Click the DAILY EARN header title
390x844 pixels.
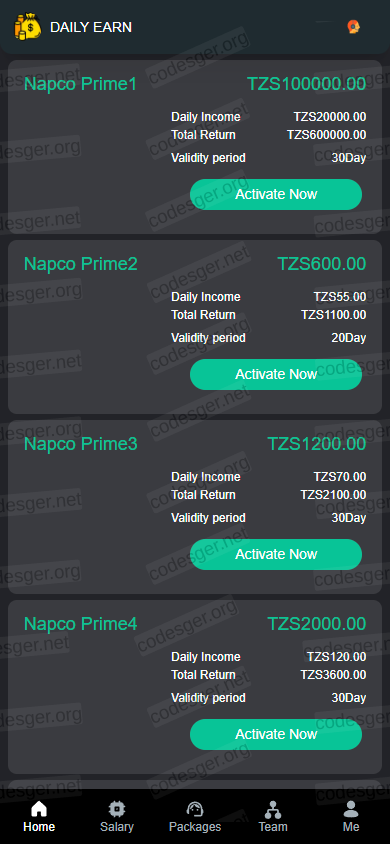coord(91,27)
